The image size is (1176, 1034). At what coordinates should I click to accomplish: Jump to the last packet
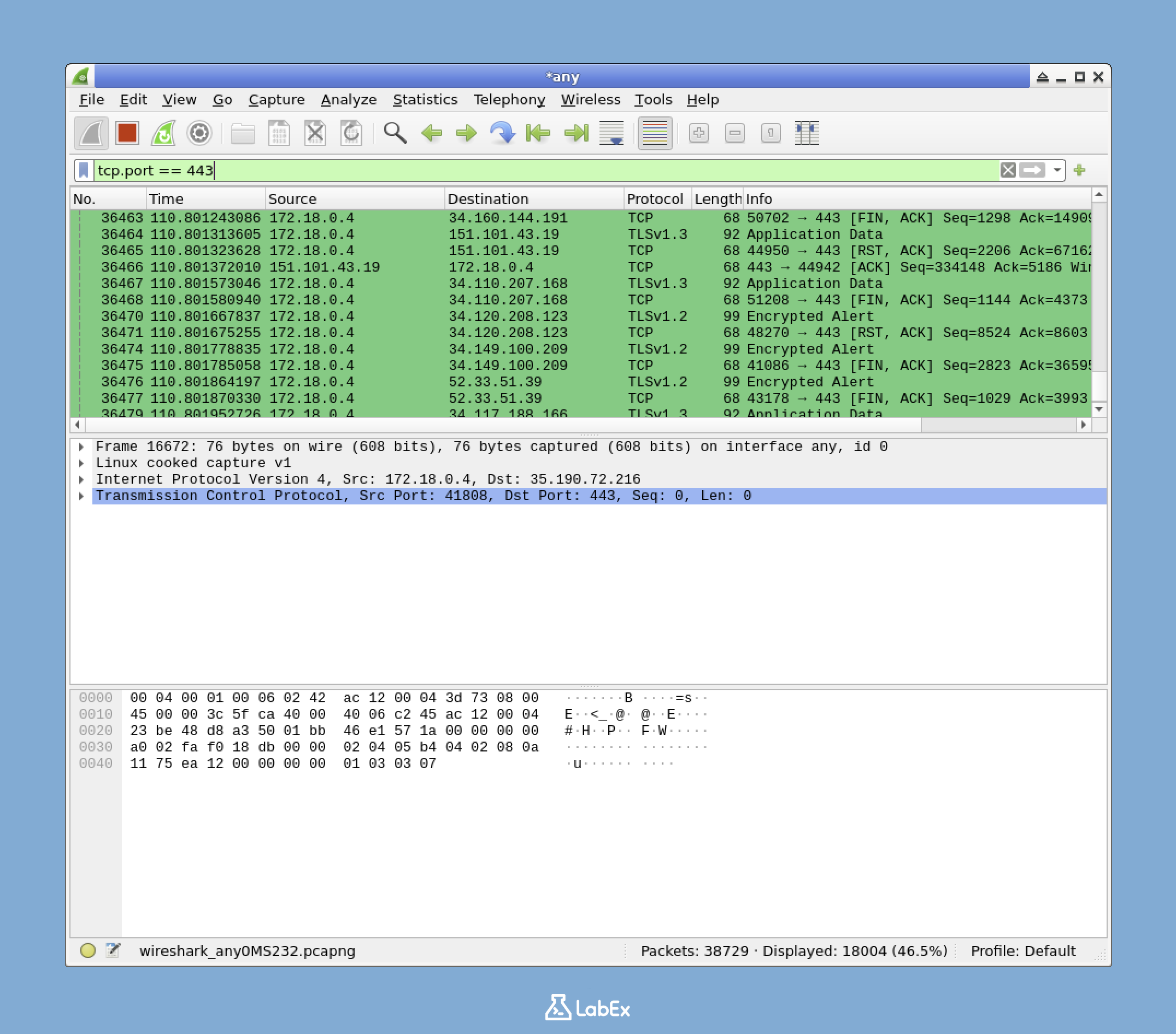(x=576, y=133)
